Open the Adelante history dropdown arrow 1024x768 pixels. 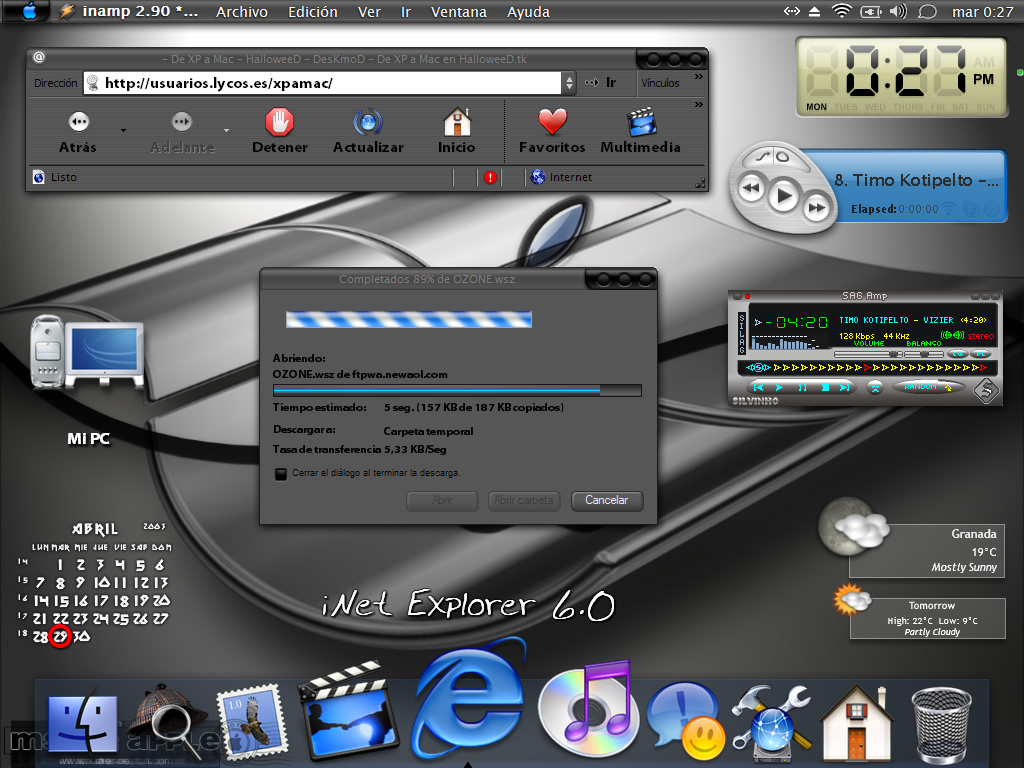point(227,131)
